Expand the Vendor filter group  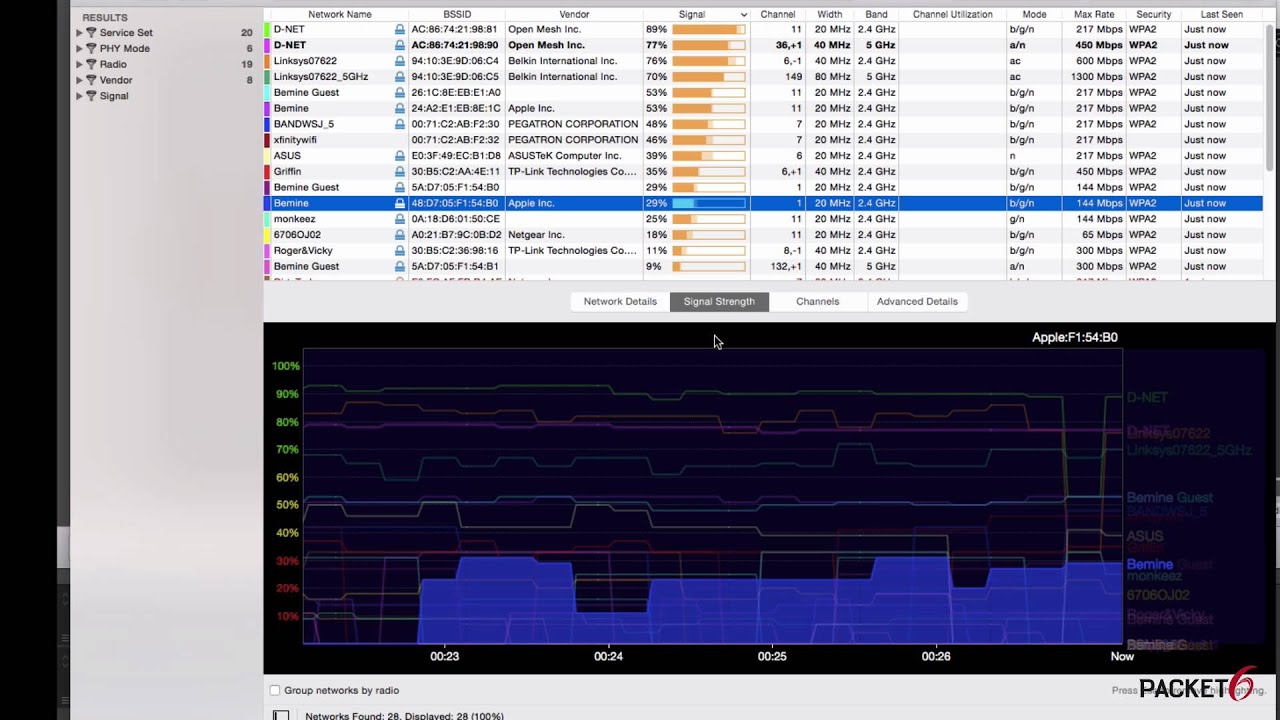tap(79, 80)
